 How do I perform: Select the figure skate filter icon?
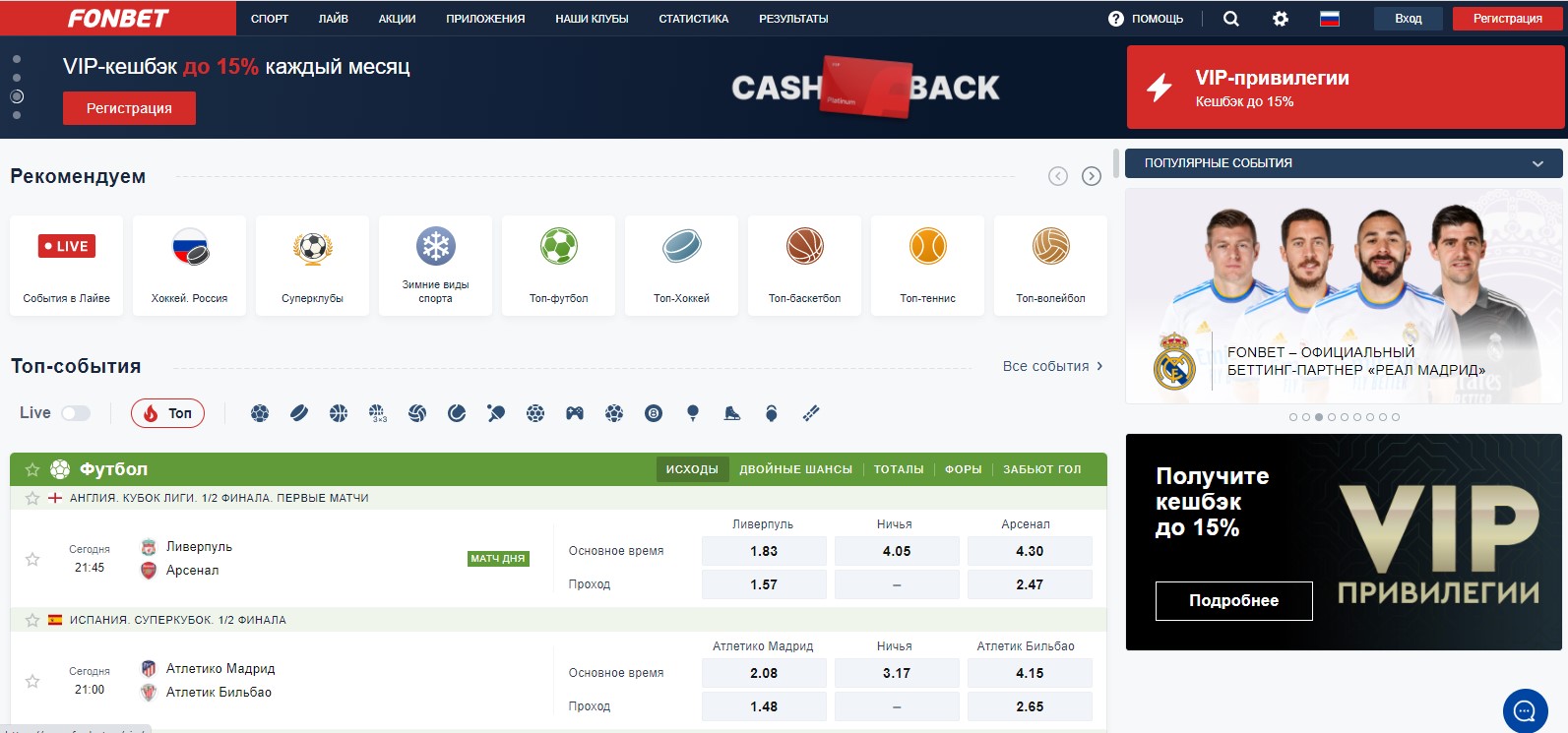point(732,413)
